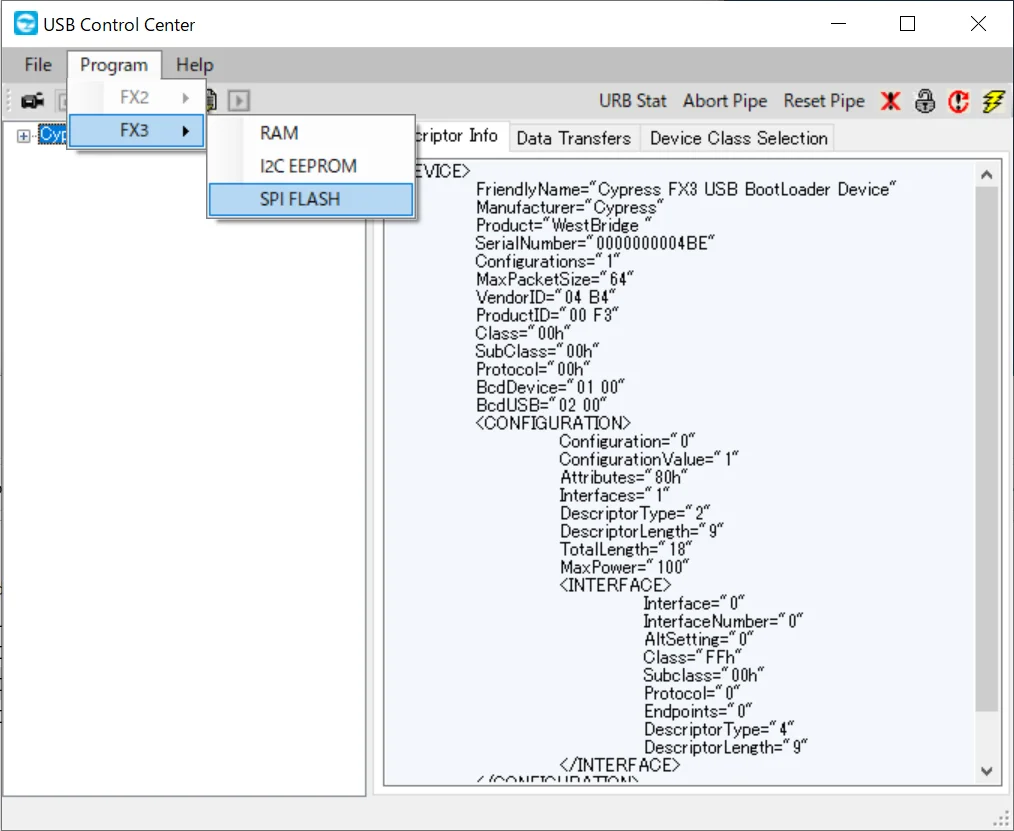Click the Attributes="80h" line
The height and width of the screenshot is (831, 1014).
click(x=623, y=478)
